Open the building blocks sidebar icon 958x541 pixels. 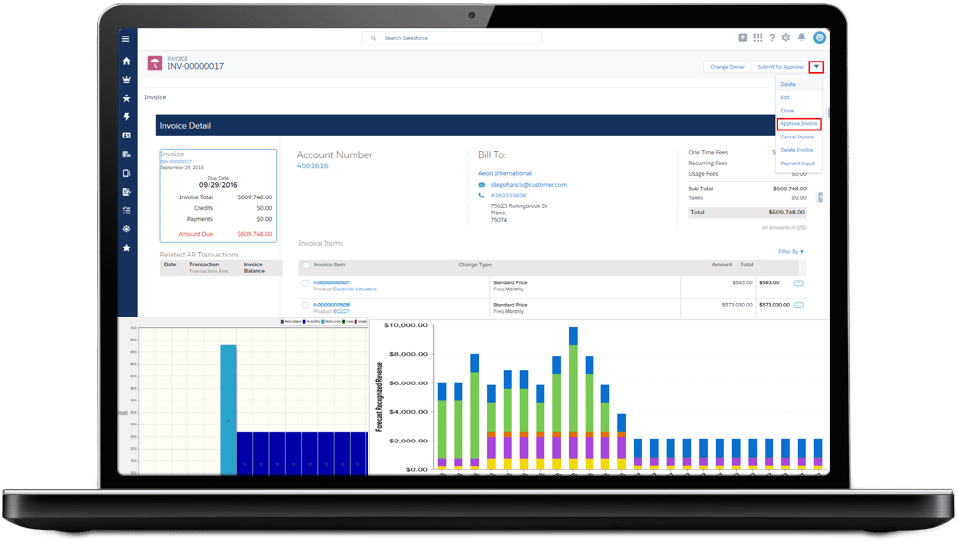pos(126,154)
